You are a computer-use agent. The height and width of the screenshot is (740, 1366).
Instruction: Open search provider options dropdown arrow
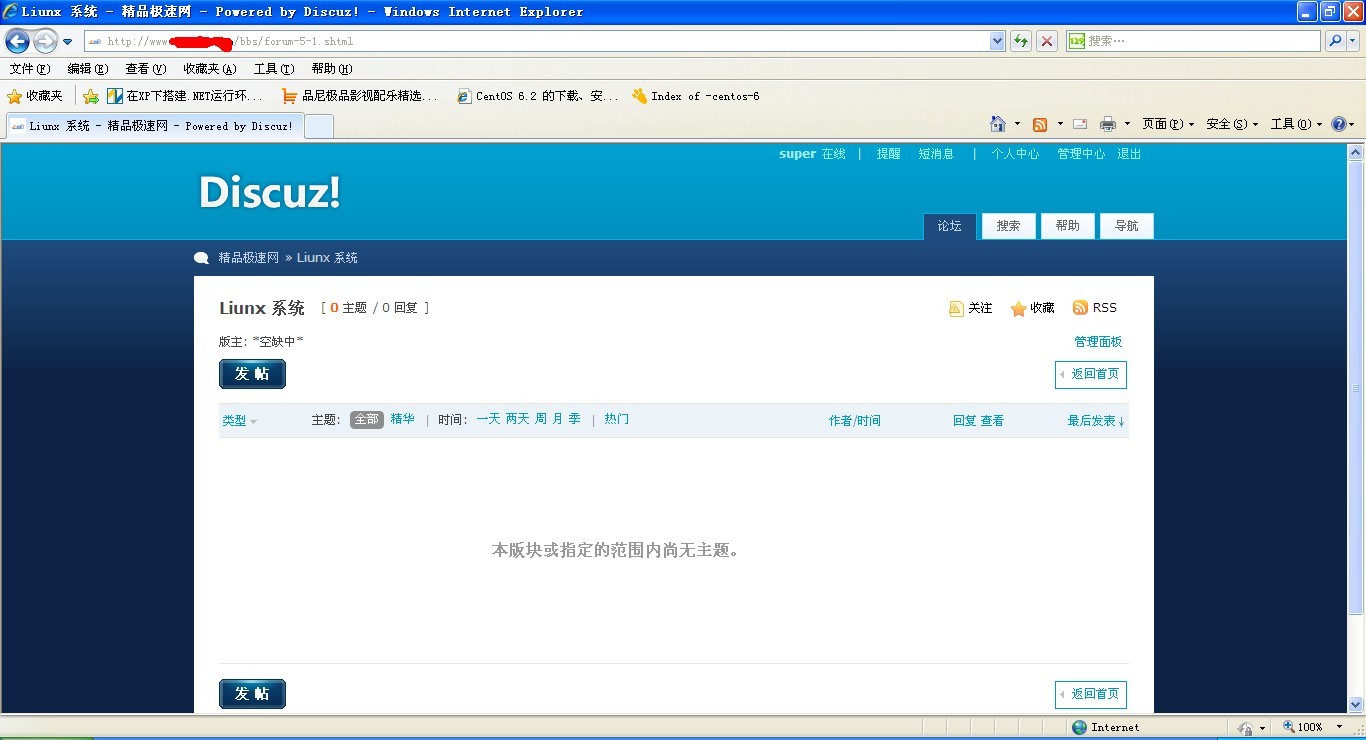tap(1353, 41)
